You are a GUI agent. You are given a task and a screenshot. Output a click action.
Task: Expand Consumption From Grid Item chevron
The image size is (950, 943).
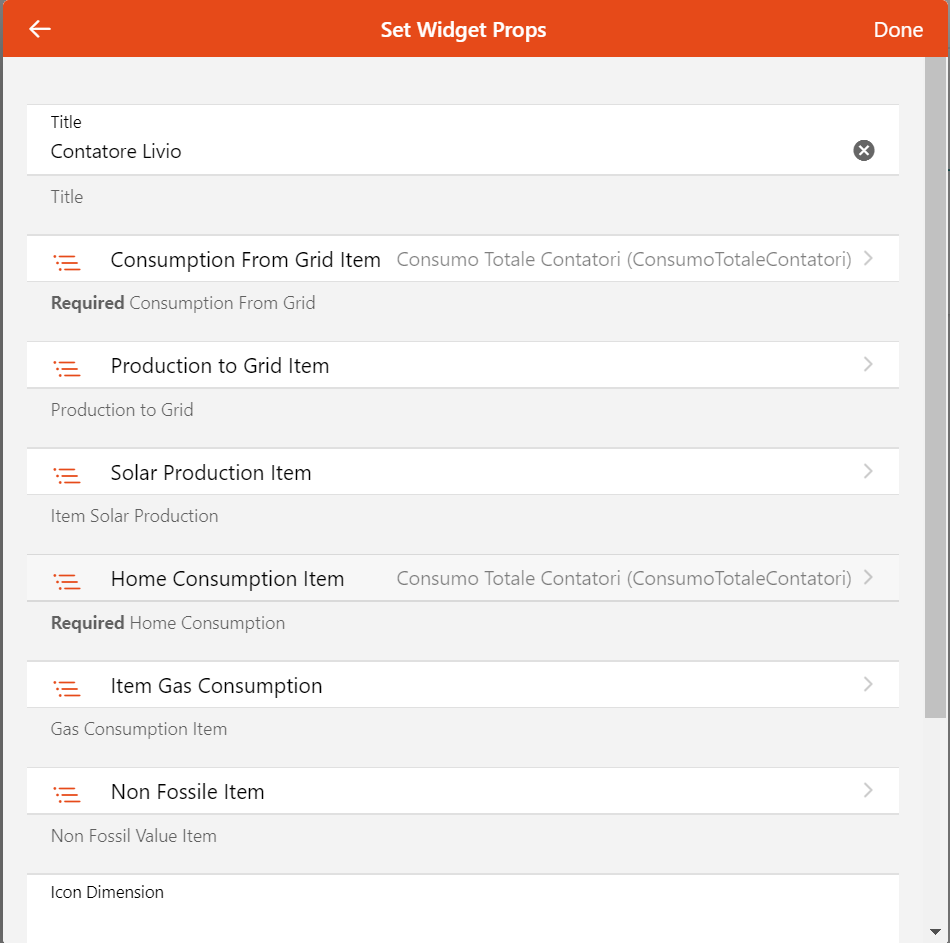pyautogui.click(x=867, y=259)
